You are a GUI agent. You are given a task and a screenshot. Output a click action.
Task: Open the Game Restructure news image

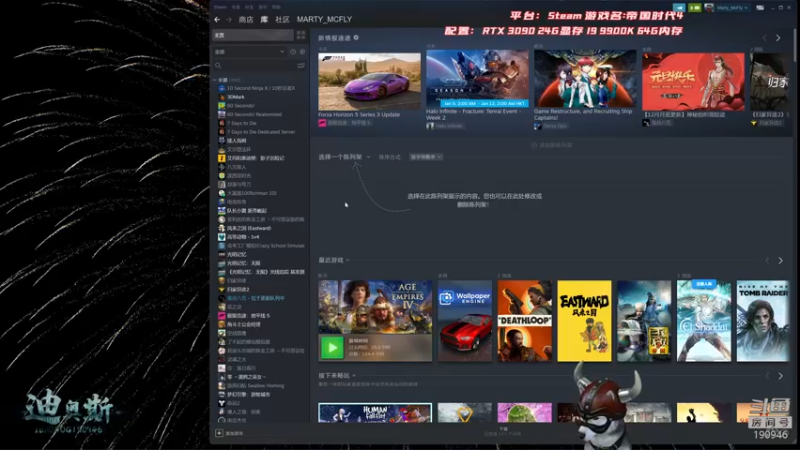[x=585, y=79]
